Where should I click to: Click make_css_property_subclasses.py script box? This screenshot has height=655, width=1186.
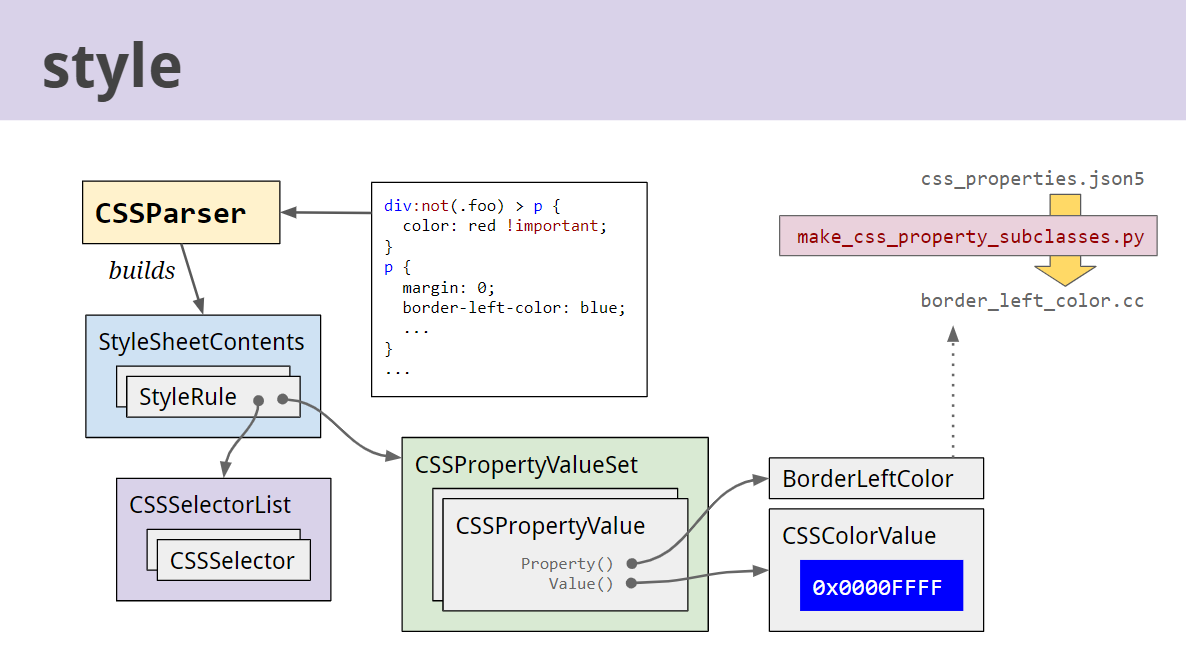(968, 236)
